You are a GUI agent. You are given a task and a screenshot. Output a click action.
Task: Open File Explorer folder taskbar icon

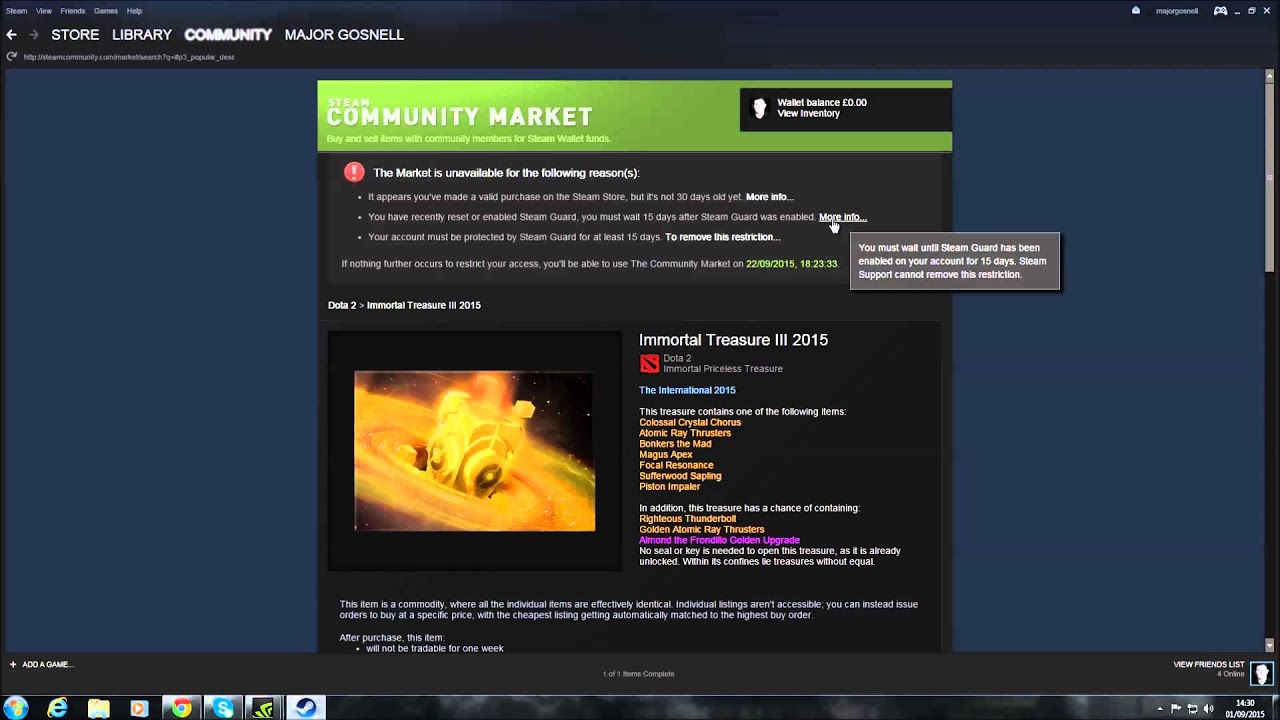click(99, 708)
